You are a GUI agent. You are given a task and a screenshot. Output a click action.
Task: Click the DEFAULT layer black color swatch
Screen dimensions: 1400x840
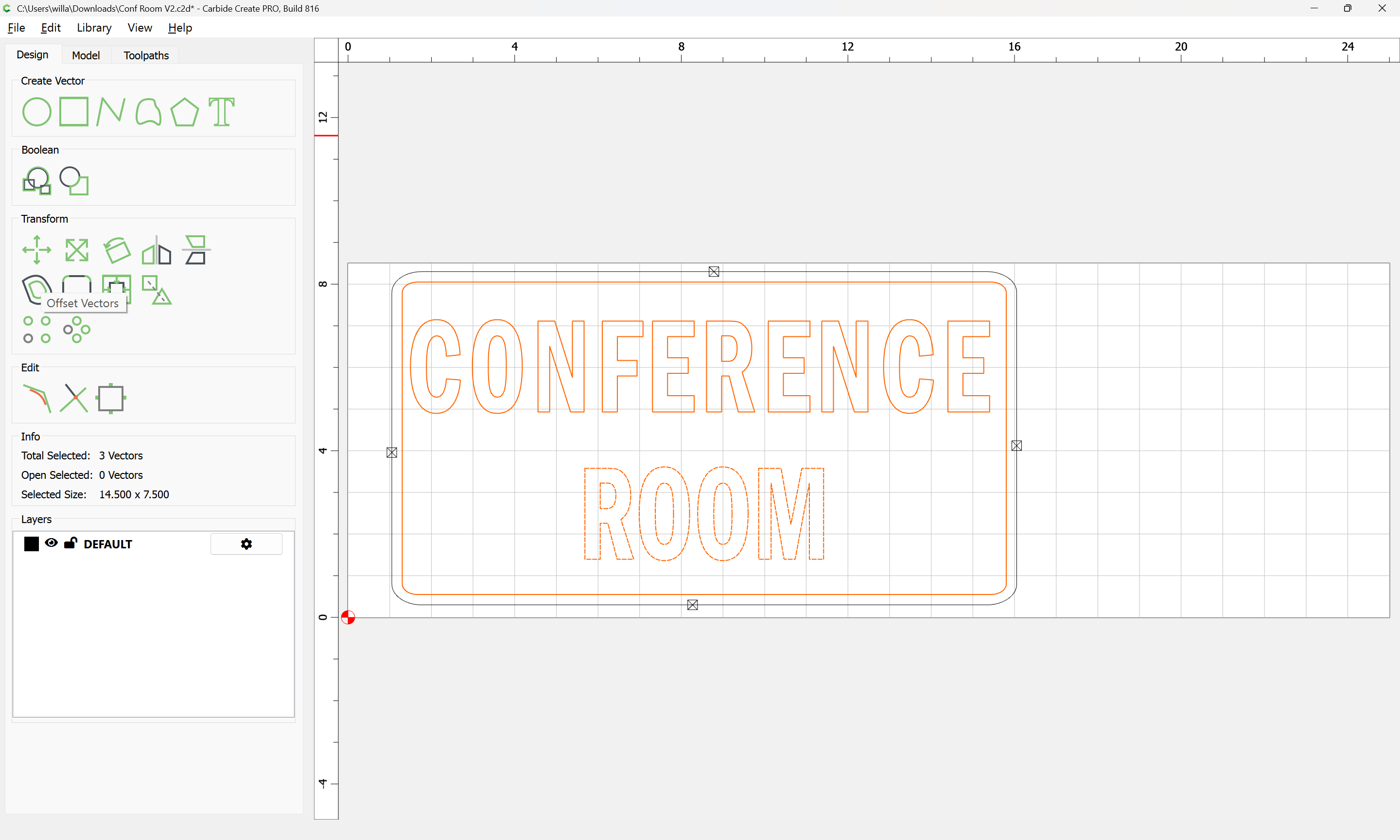pyautogui.click(x=32, y=544)
